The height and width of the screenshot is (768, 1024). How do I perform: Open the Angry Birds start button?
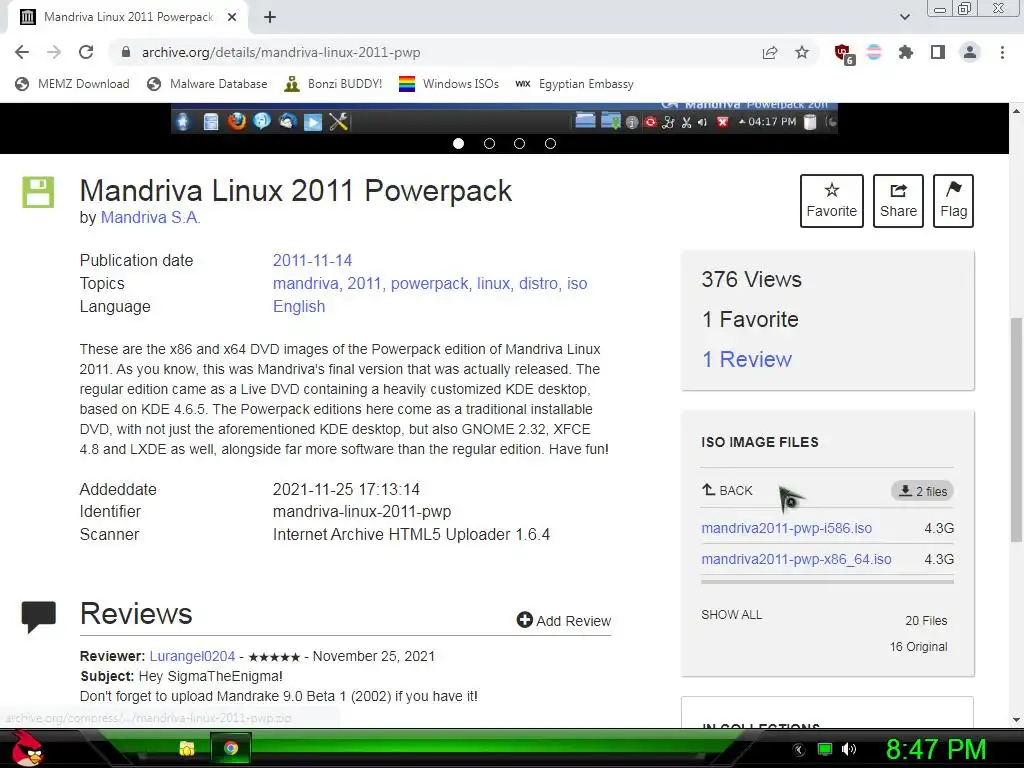[27, 748]
